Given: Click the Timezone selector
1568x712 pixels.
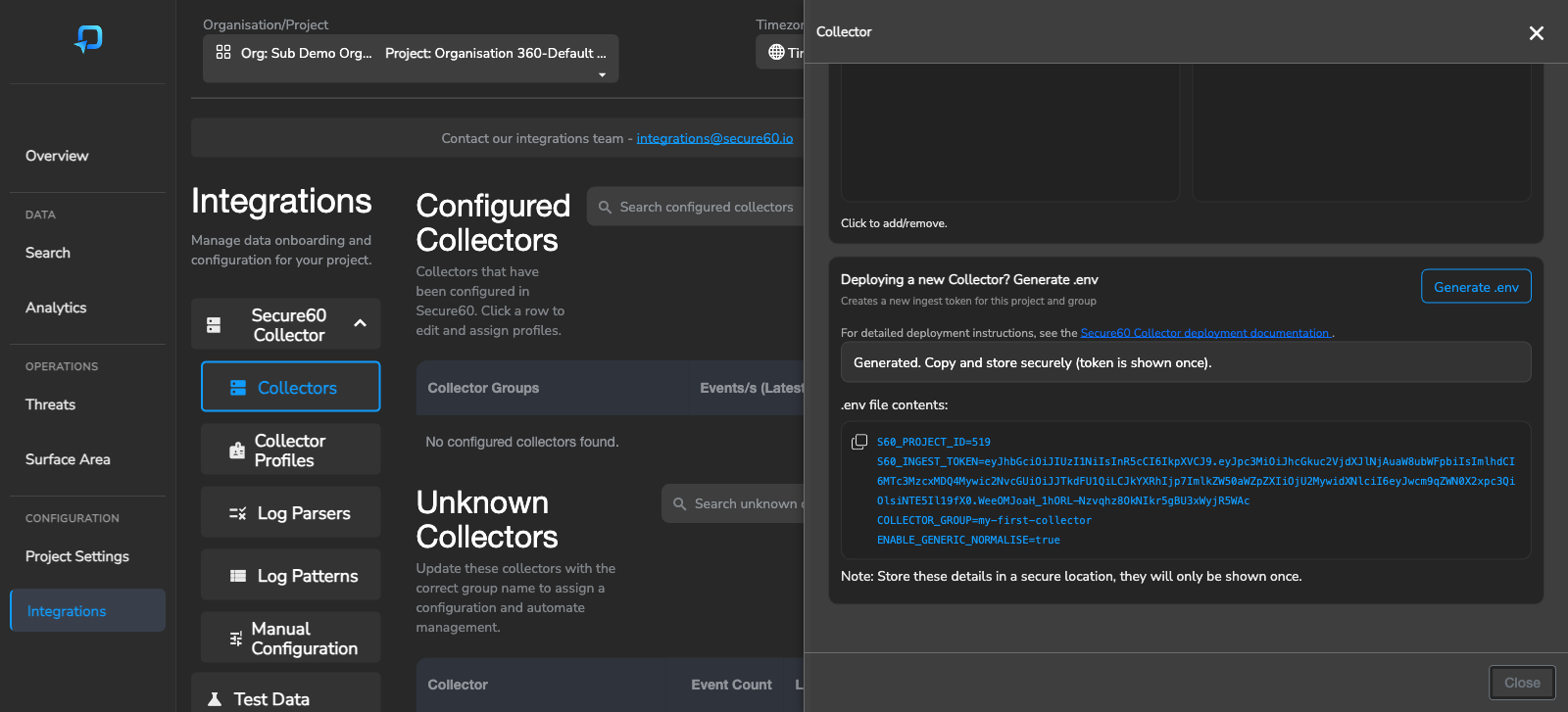Looking at the screenshot, I should pos(780,52).
